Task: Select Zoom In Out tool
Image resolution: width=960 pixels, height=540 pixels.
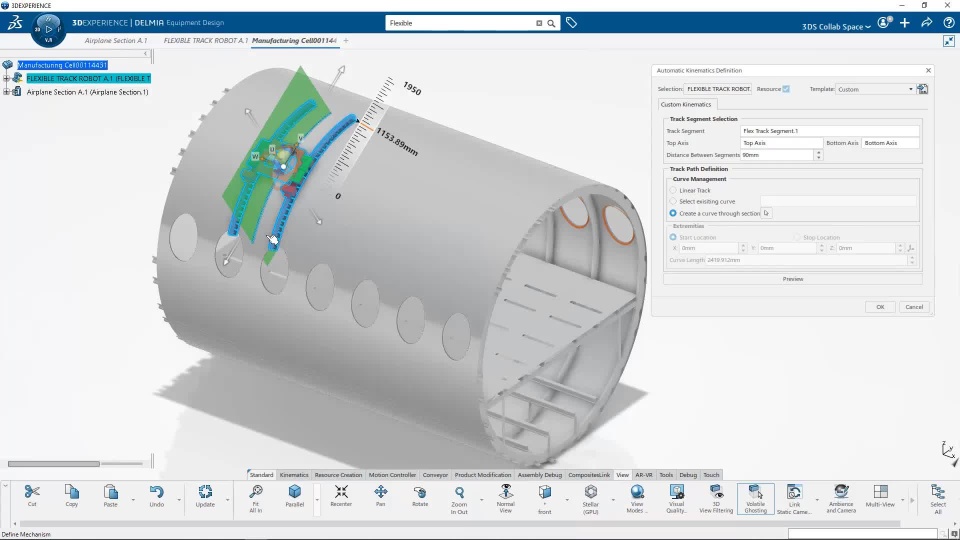Action: click(459, 498)
